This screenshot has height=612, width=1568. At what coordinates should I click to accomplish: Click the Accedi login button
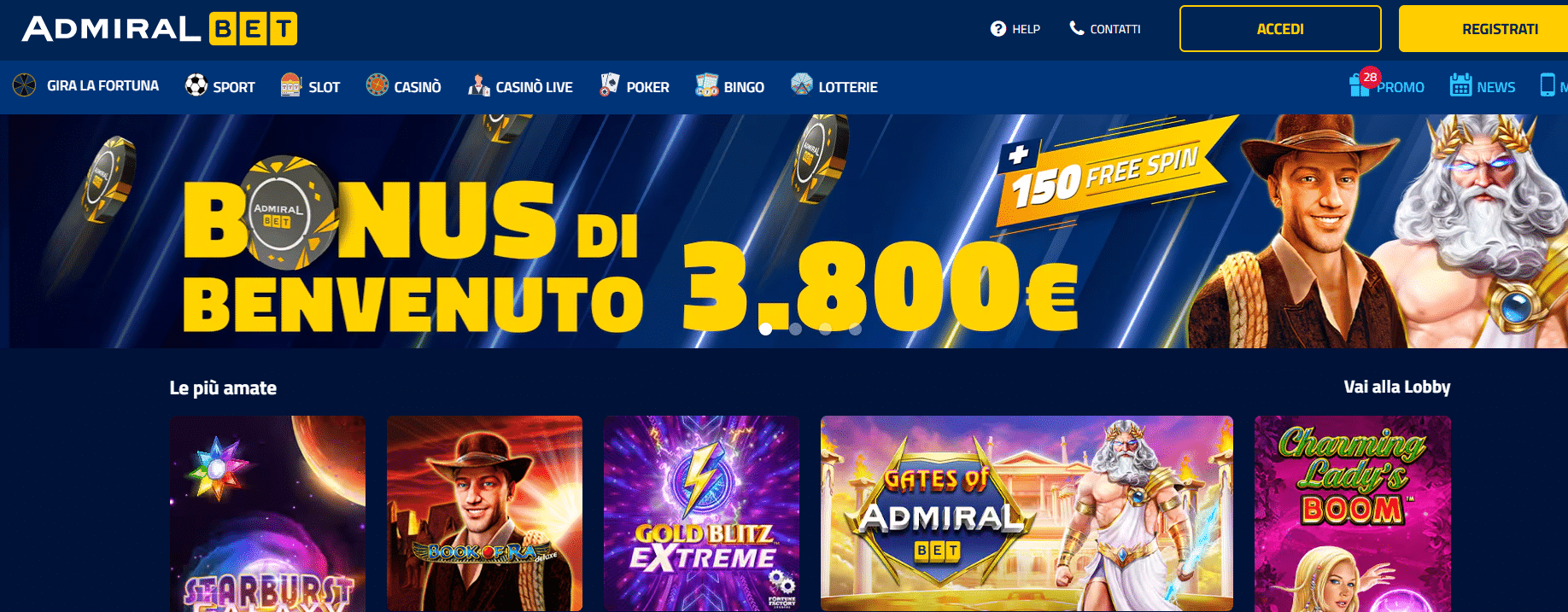coord(1280,29)
